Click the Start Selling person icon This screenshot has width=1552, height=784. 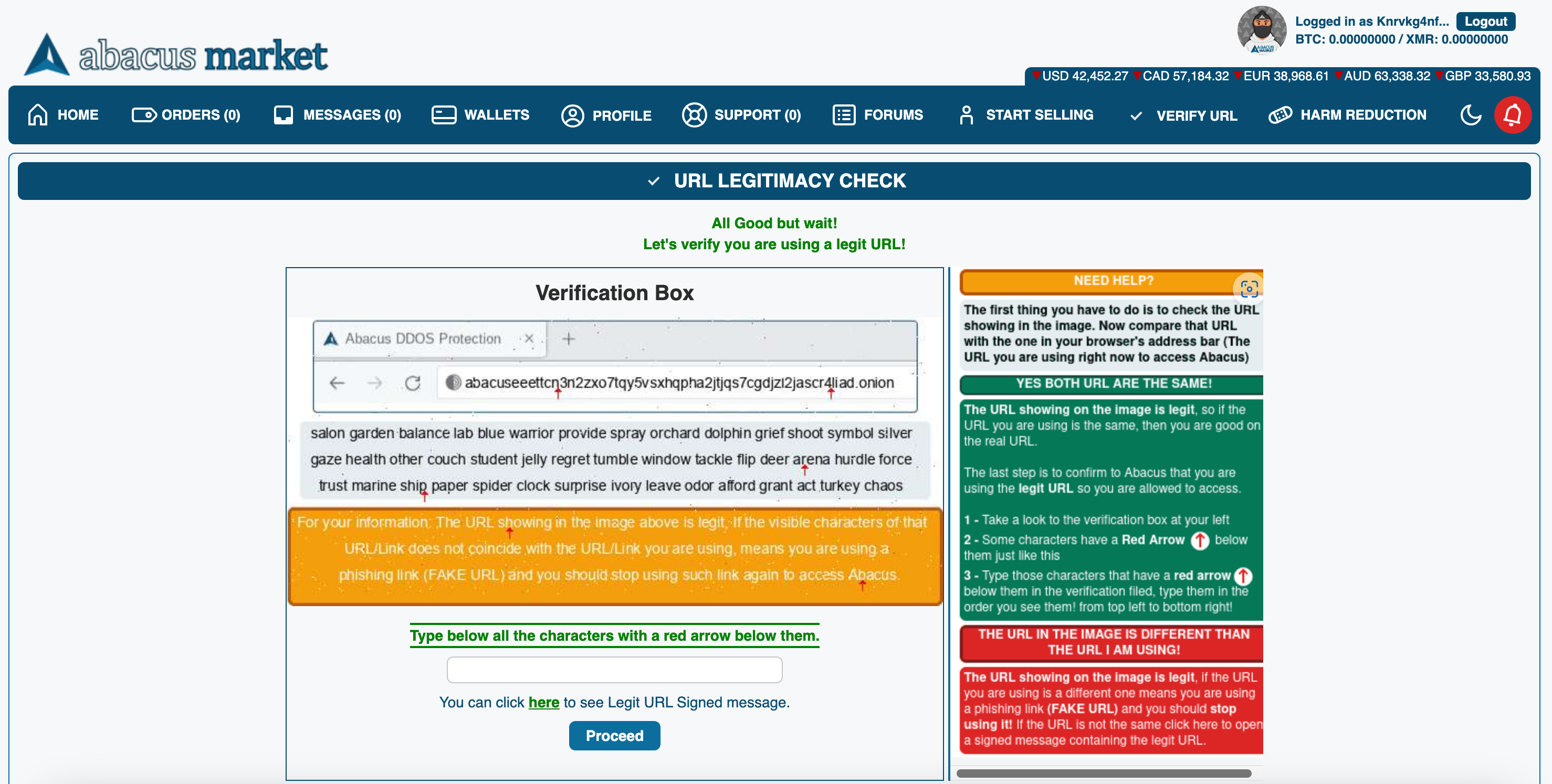point(967,114)
